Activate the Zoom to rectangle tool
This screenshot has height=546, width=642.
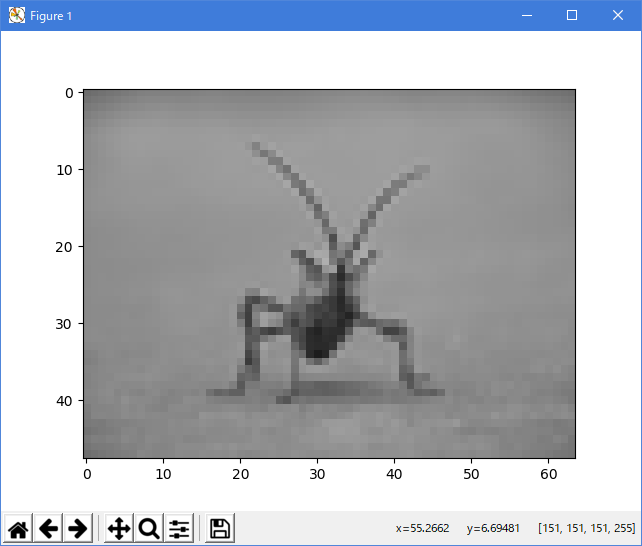pos(149,528)
